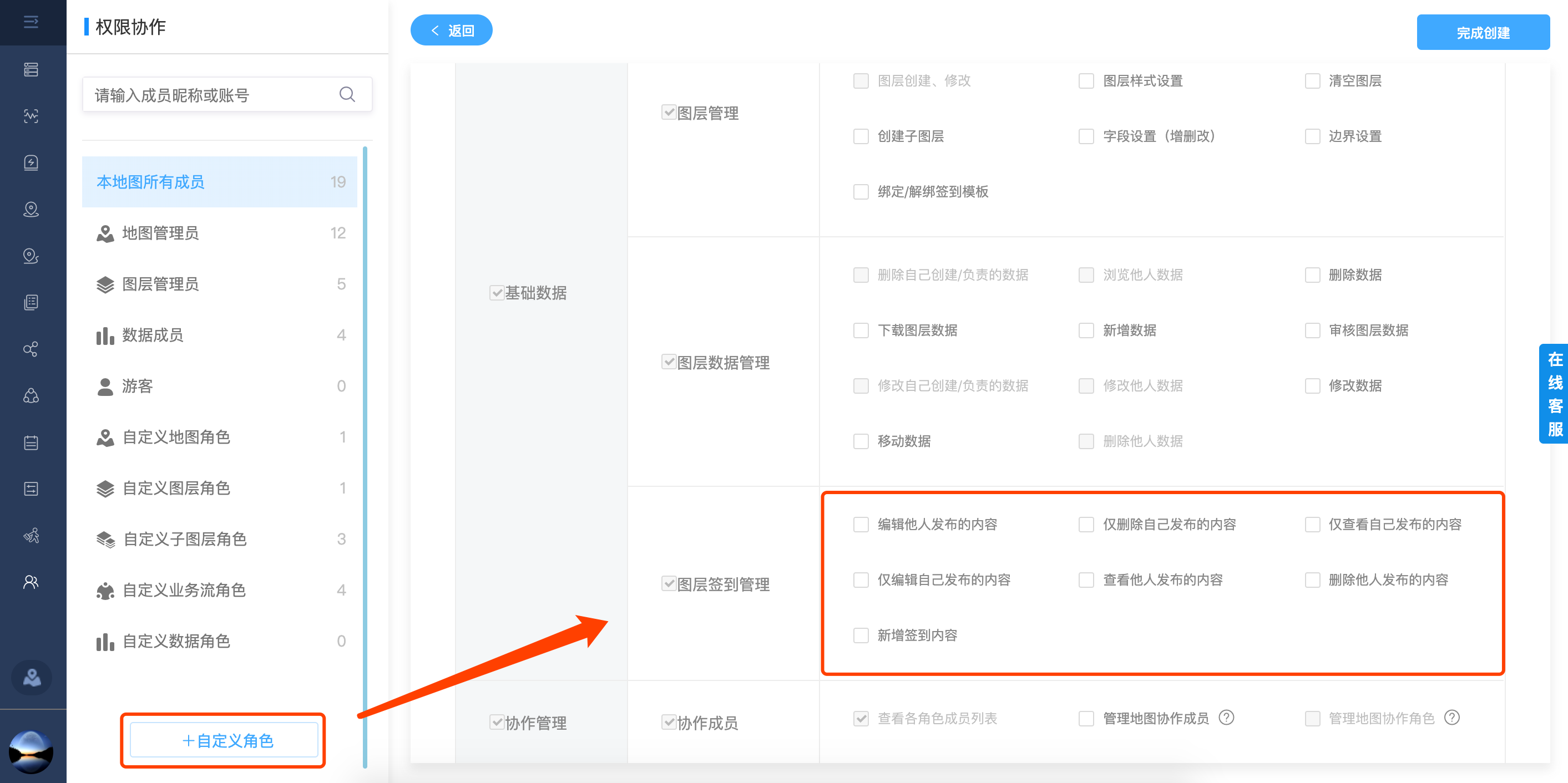Select the 自定义地图角色 item
Image resolution: width=1568 pixels, height=783 pixels.
tap(220, 438)
